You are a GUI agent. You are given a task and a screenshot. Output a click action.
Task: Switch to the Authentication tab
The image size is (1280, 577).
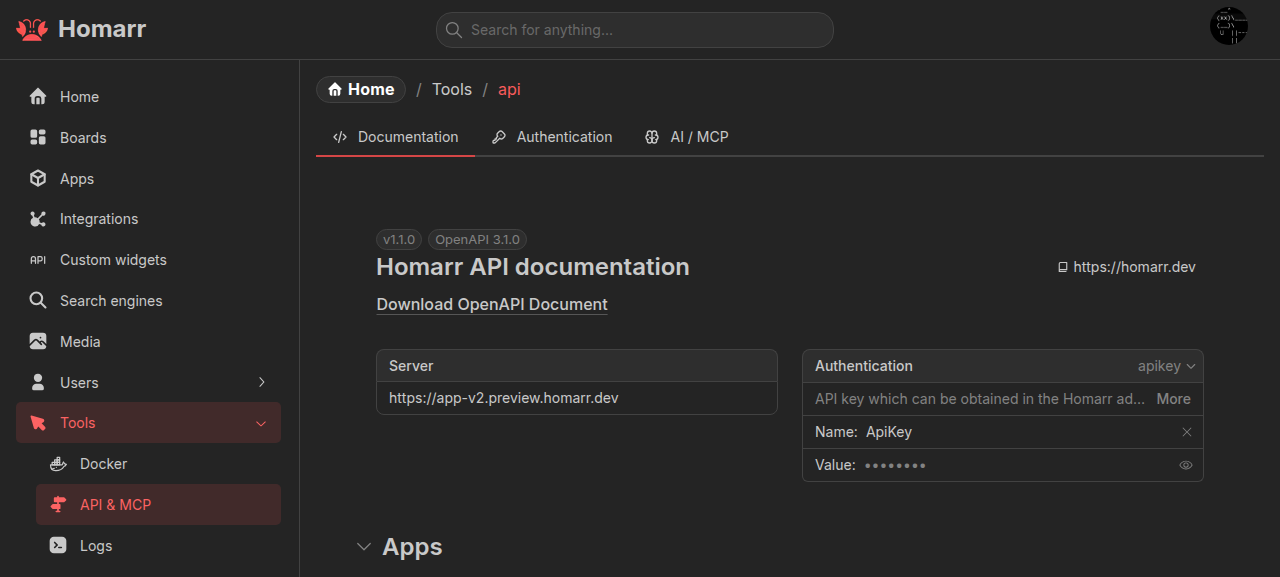tap(552, 137)
